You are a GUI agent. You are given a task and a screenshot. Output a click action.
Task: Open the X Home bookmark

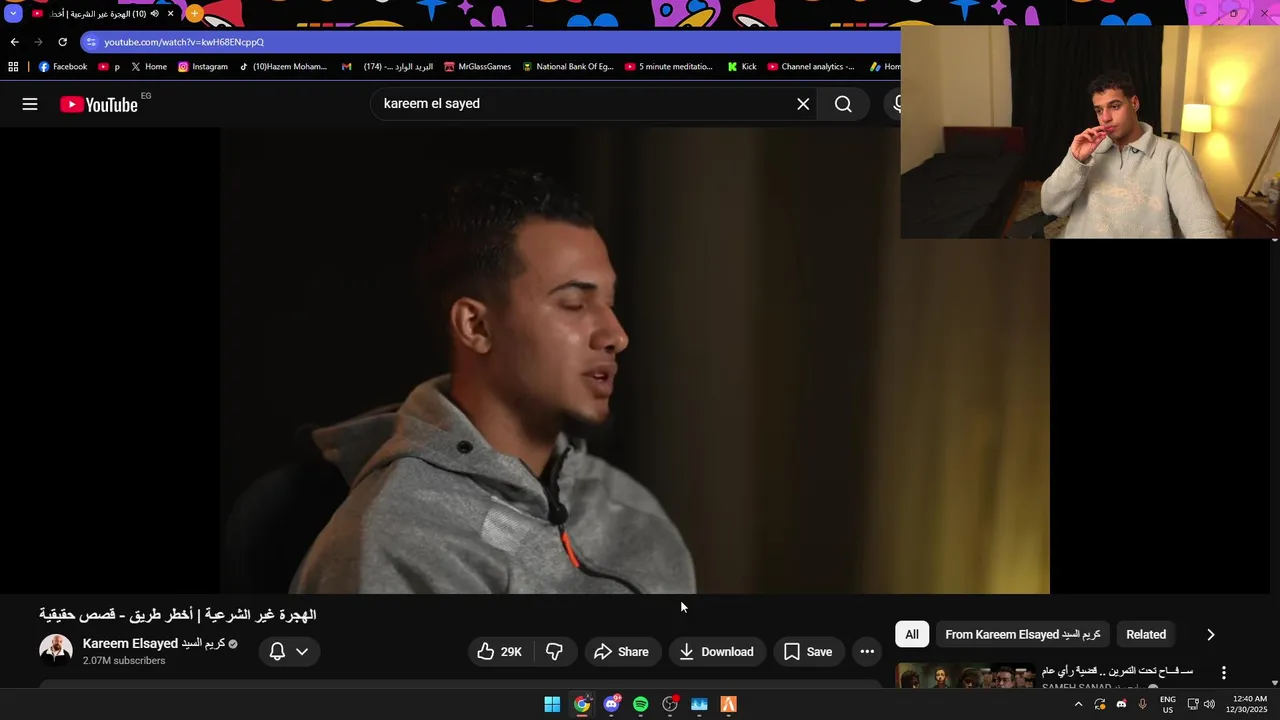click(x=149, y=67)
